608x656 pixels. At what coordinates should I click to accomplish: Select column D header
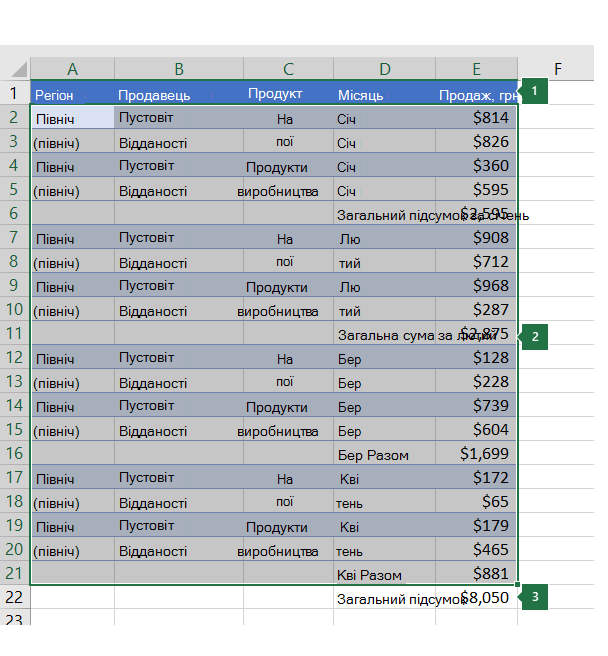pyautogui.click(x=385, y=69)
